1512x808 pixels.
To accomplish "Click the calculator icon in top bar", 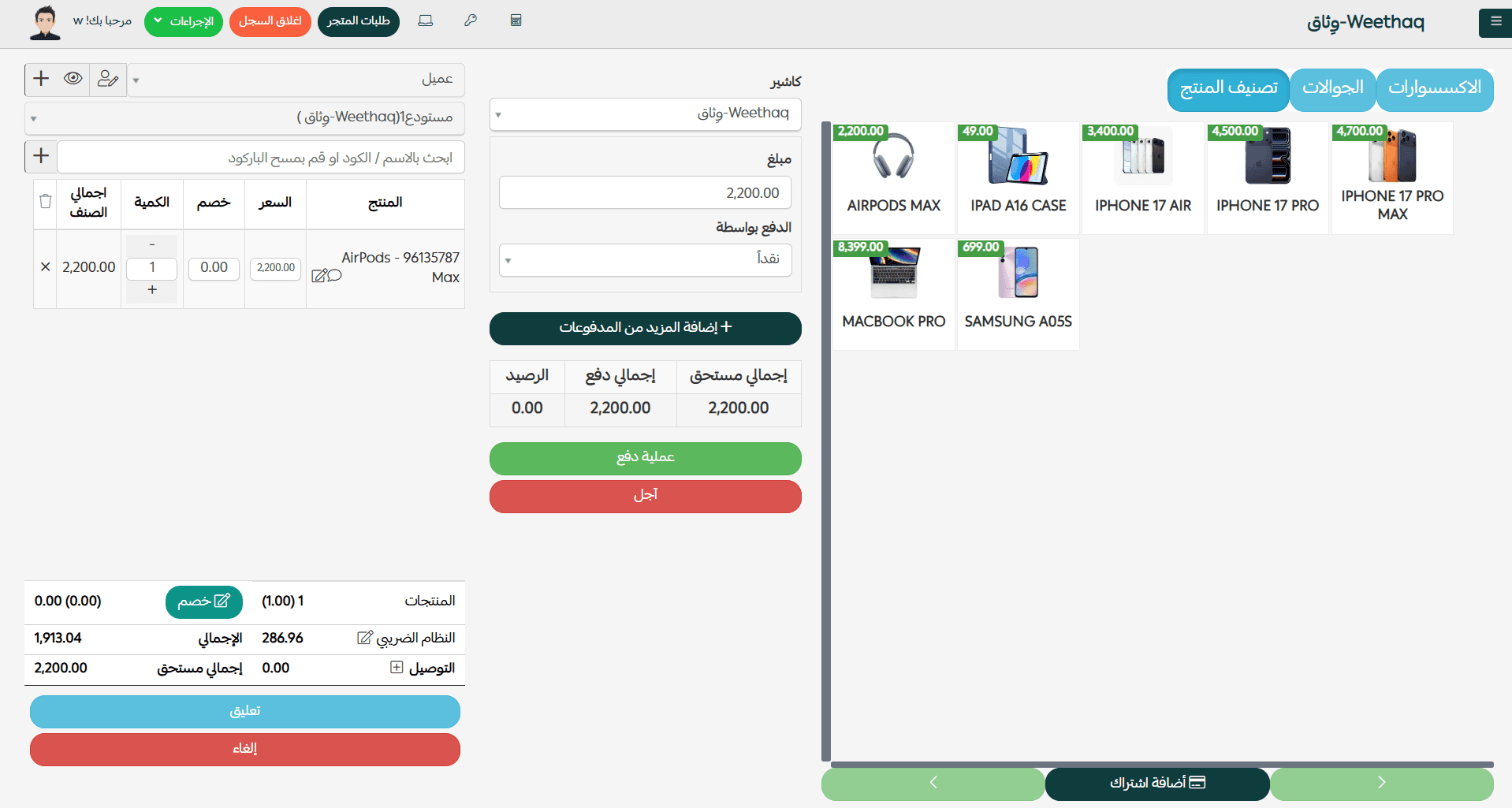I will [516, 20].
